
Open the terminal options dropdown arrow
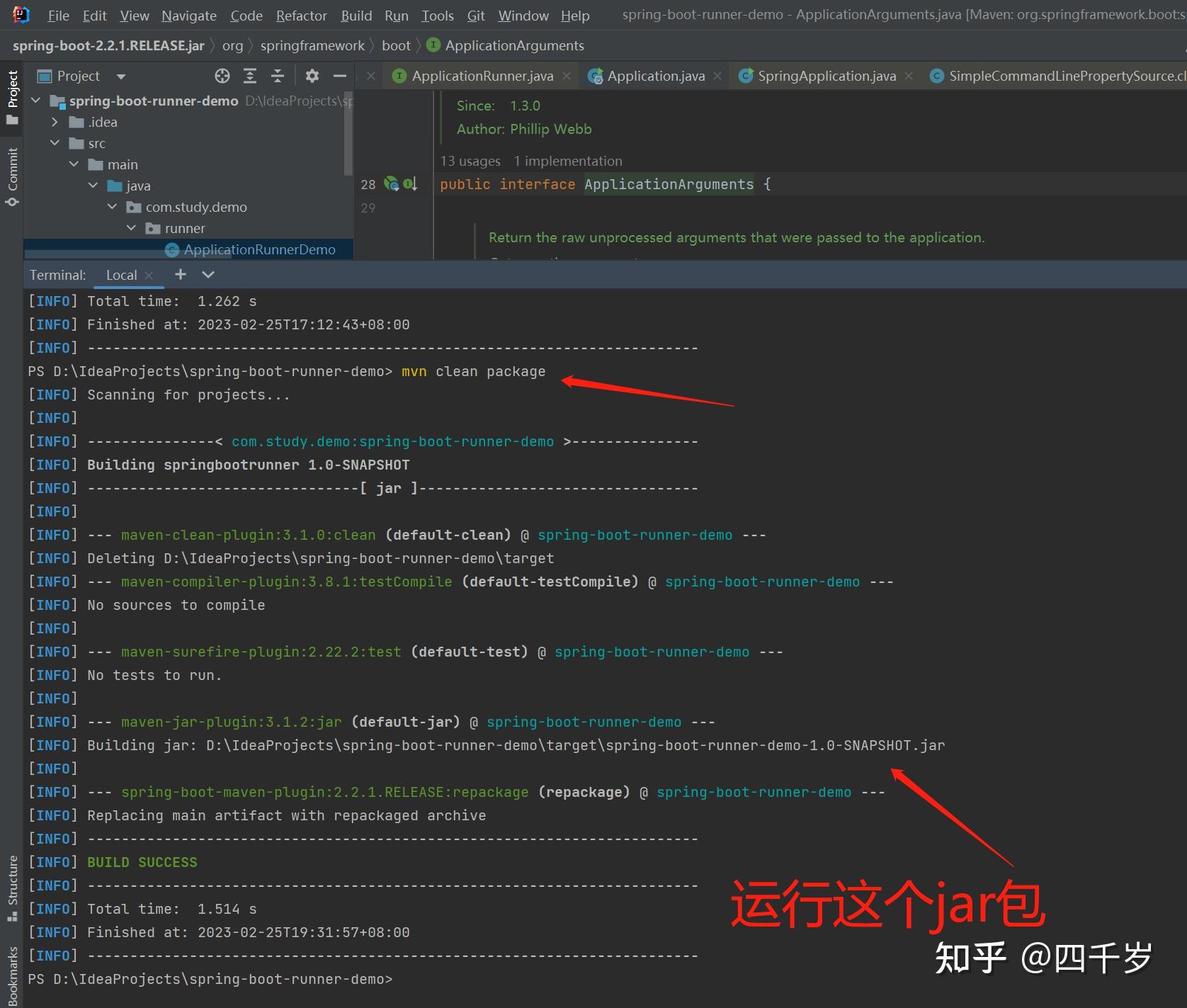pyautogui.click(x=208, y=274)
